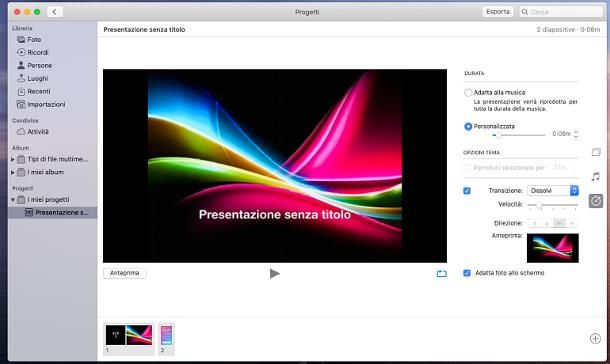Open the music panel icon
The width and height of the screenshot is (610, 364).
pos(596,177)
